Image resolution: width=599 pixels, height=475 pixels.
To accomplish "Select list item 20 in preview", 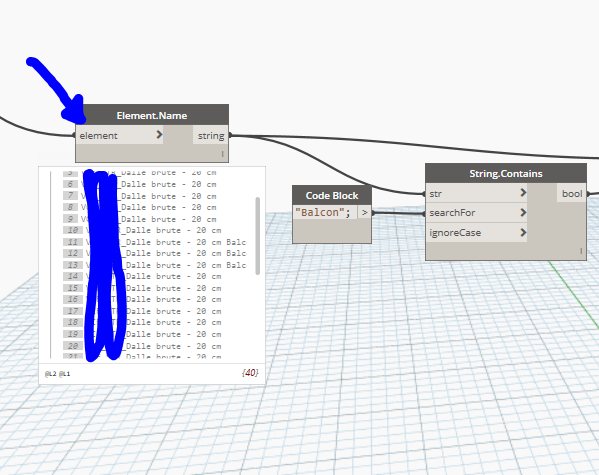I will [x=142, y=346].
